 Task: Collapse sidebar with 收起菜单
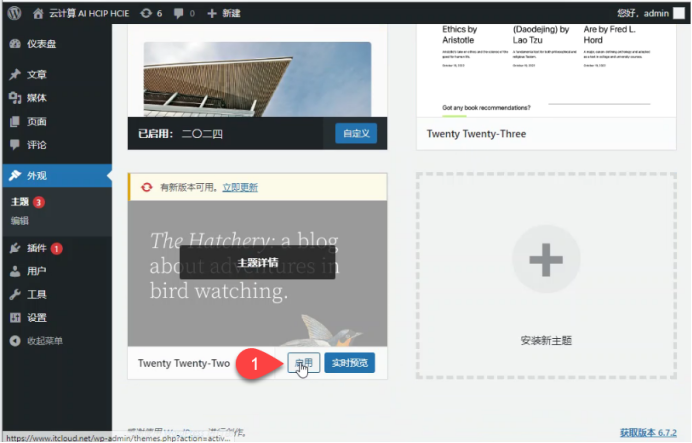(45, 341)
